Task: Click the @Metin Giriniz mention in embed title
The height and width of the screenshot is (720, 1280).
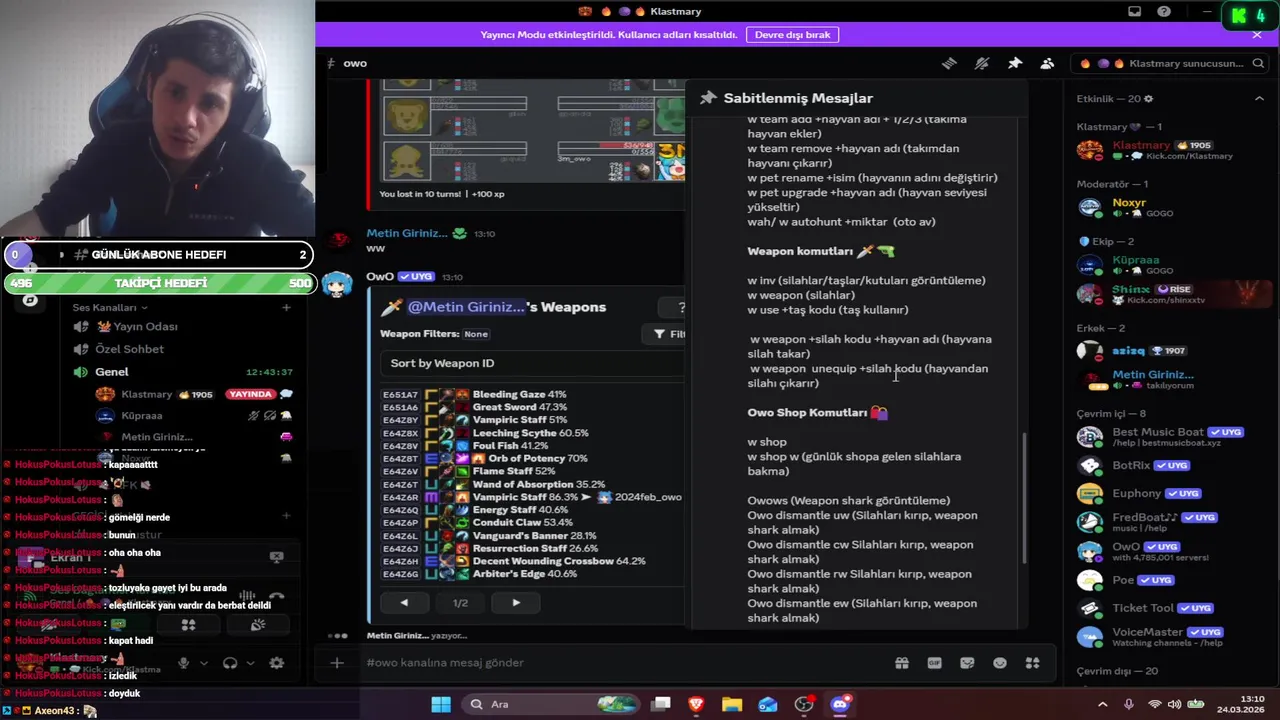Action: [468, 307]
